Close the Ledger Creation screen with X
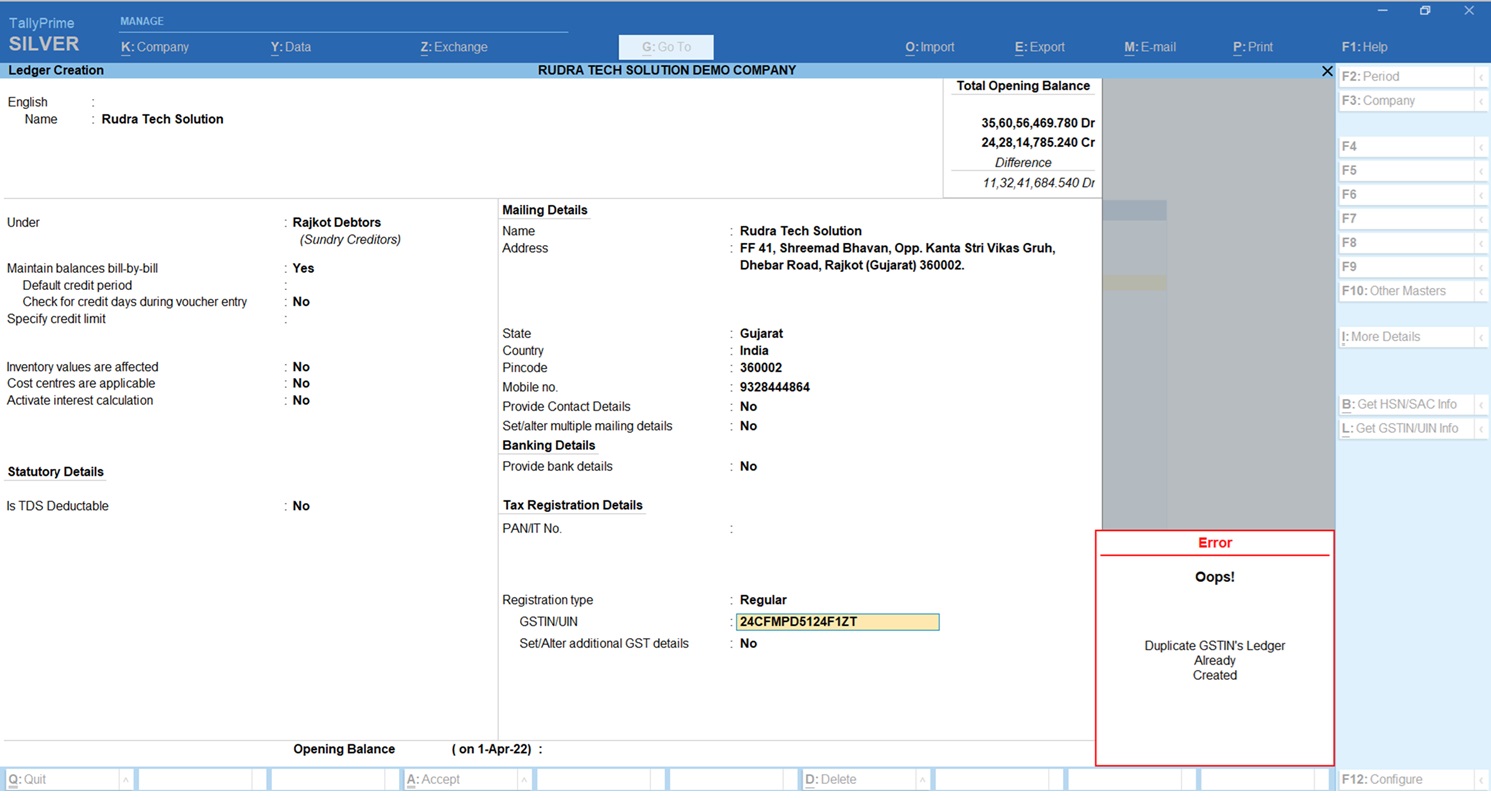The height and width of the screenshot is (798, 1491). pos(1327,71)
